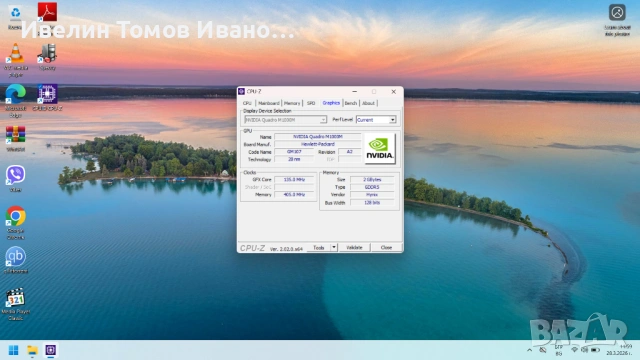The width and height of the screenshot is (640, 360).
Task: Open the Windows Start menu
Action: [x=13, y=350]
